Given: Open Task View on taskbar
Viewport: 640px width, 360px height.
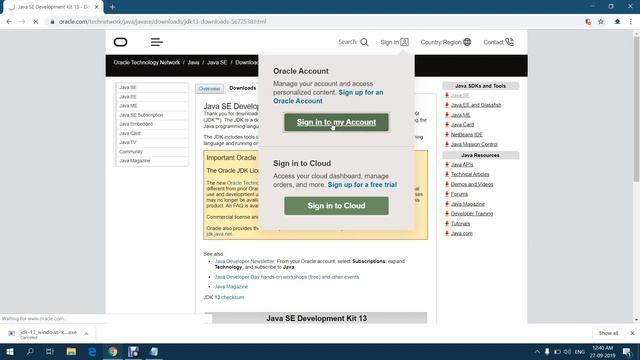Looking at the screenshot, I should [50, 351].
